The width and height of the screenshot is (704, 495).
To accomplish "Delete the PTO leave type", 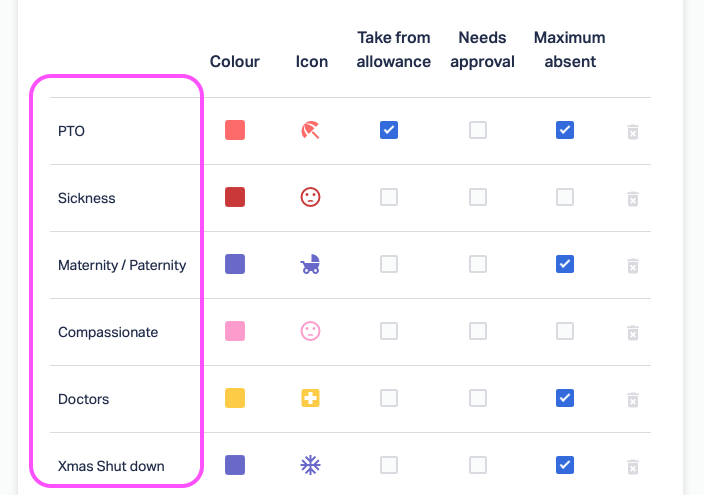I will [632, 131].
